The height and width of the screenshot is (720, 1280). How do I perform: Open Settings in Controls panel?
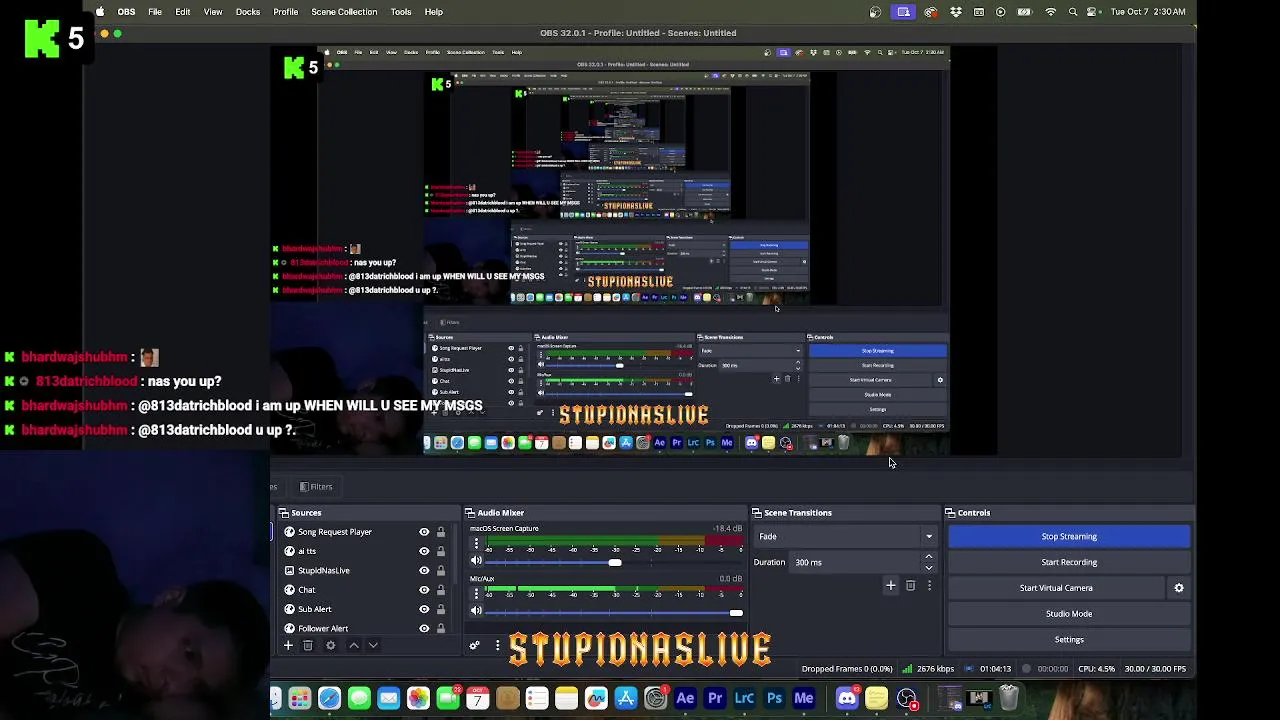click(x=1069, y=640)
